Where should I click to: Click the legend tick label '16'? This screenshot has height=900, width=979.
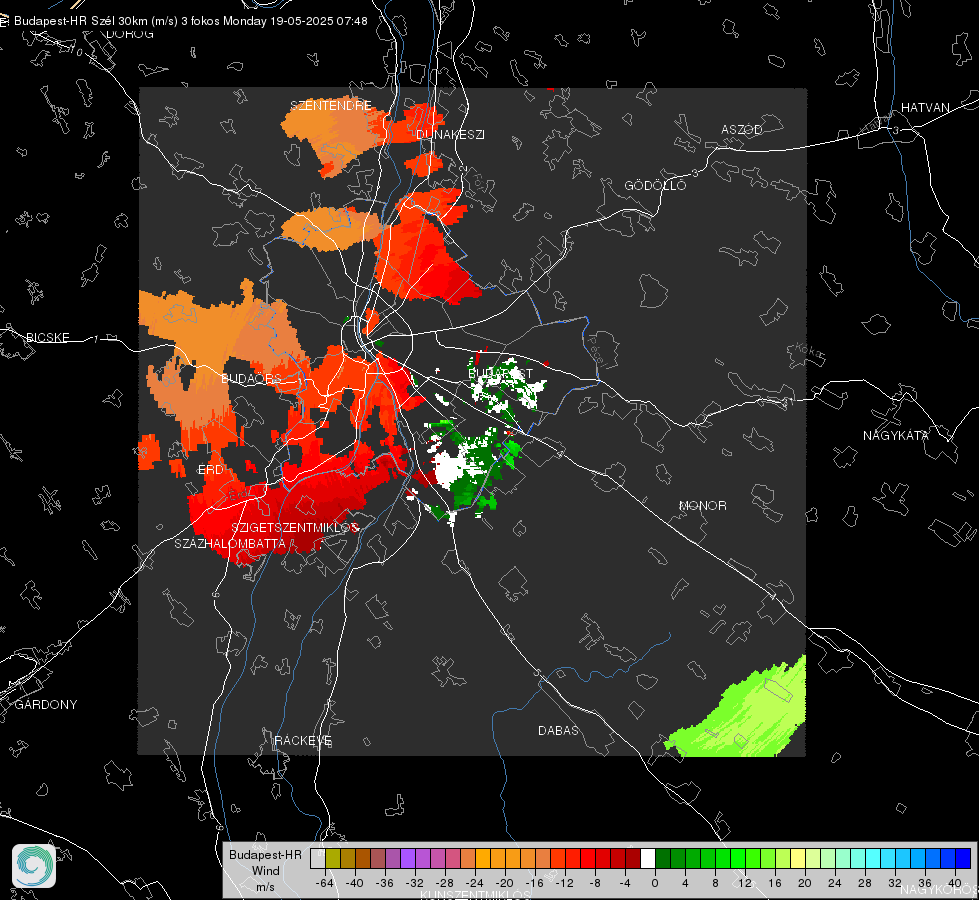click(x=775, y=883)
